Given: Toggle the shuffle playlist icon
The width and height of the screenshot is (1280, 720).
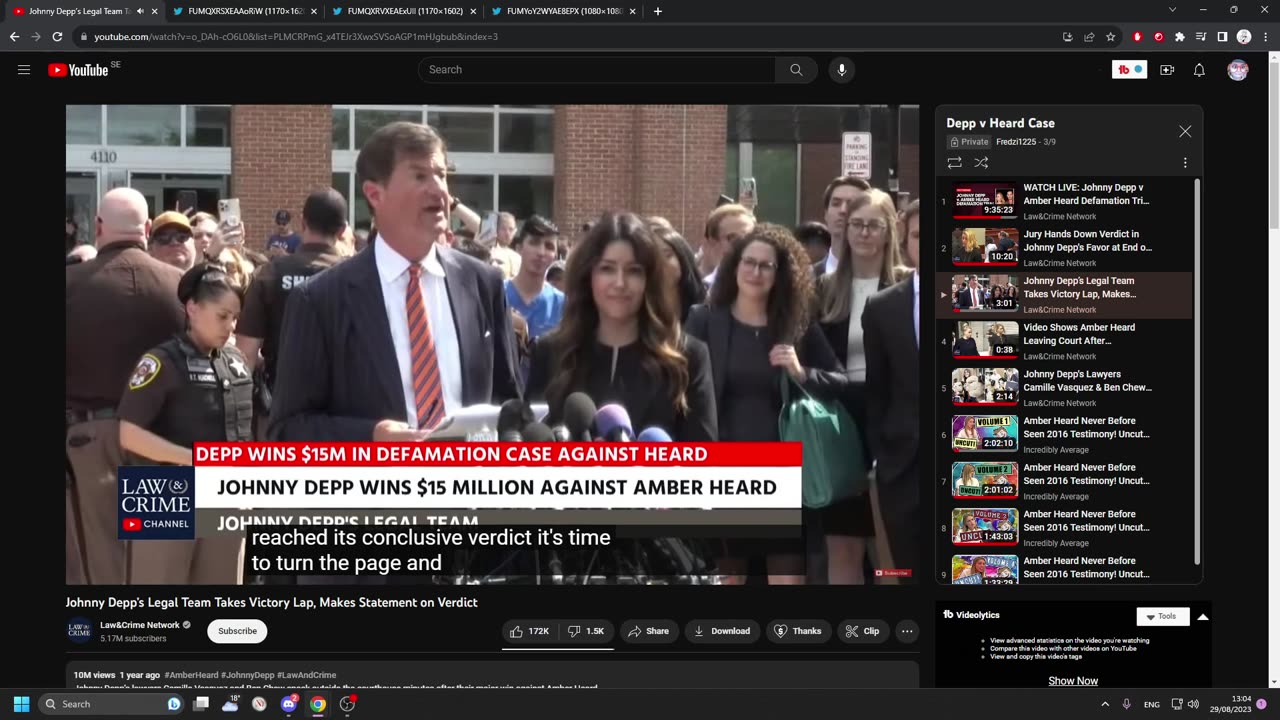Looking at the screenshot, I should pyautogui.click(x=981, y=162).
